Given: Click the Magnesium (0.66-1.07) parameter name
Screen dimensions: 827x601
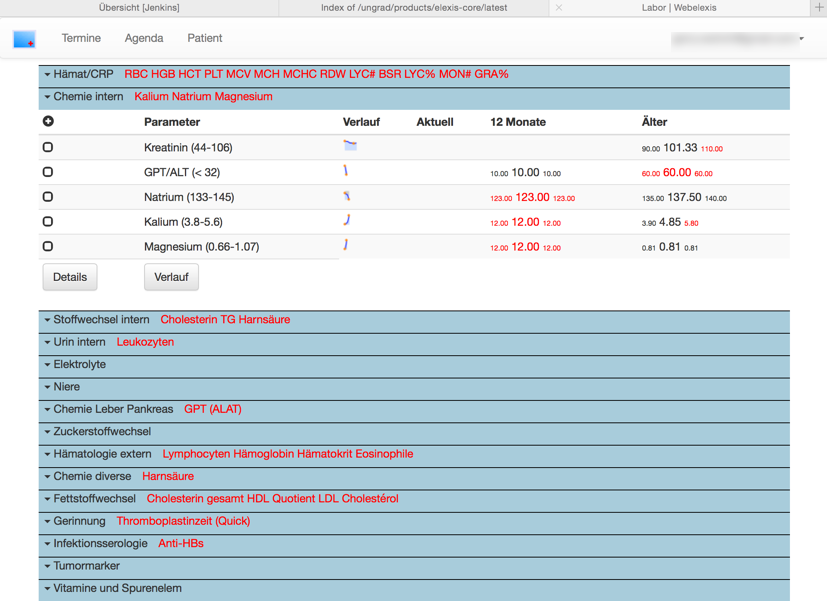Looking at the screenshot, I should tap(201, 247).
